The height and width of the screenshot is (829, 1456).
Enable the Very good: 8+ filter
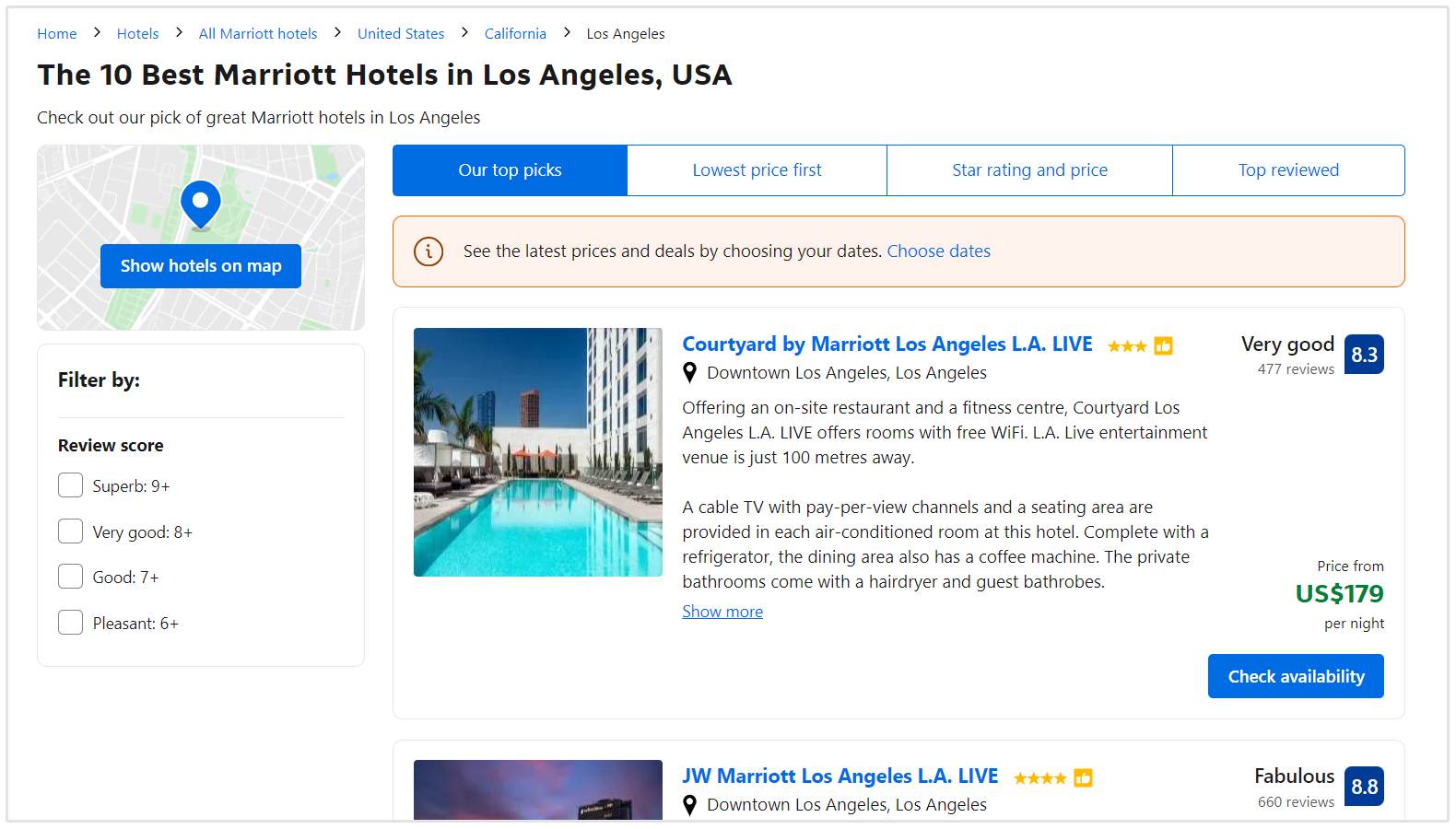pos(71,531)
